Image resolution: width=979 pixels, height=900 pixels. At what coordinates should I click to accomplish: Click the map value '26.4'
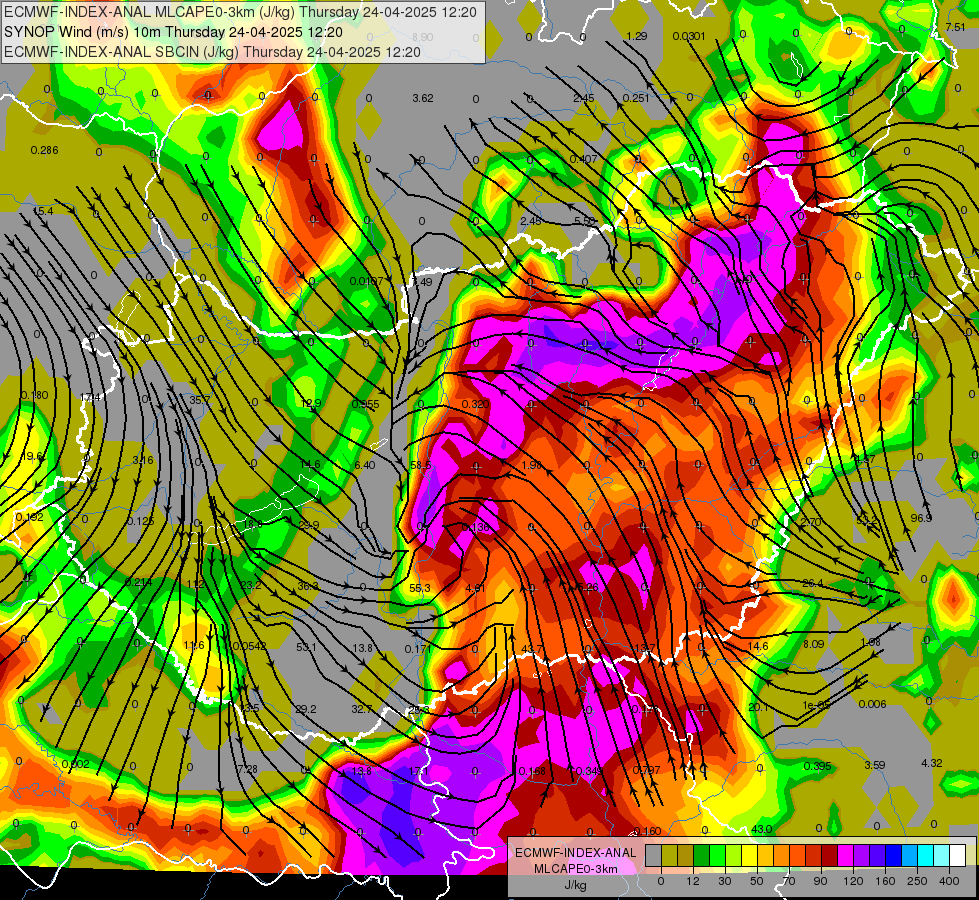[x=812, y=583]
